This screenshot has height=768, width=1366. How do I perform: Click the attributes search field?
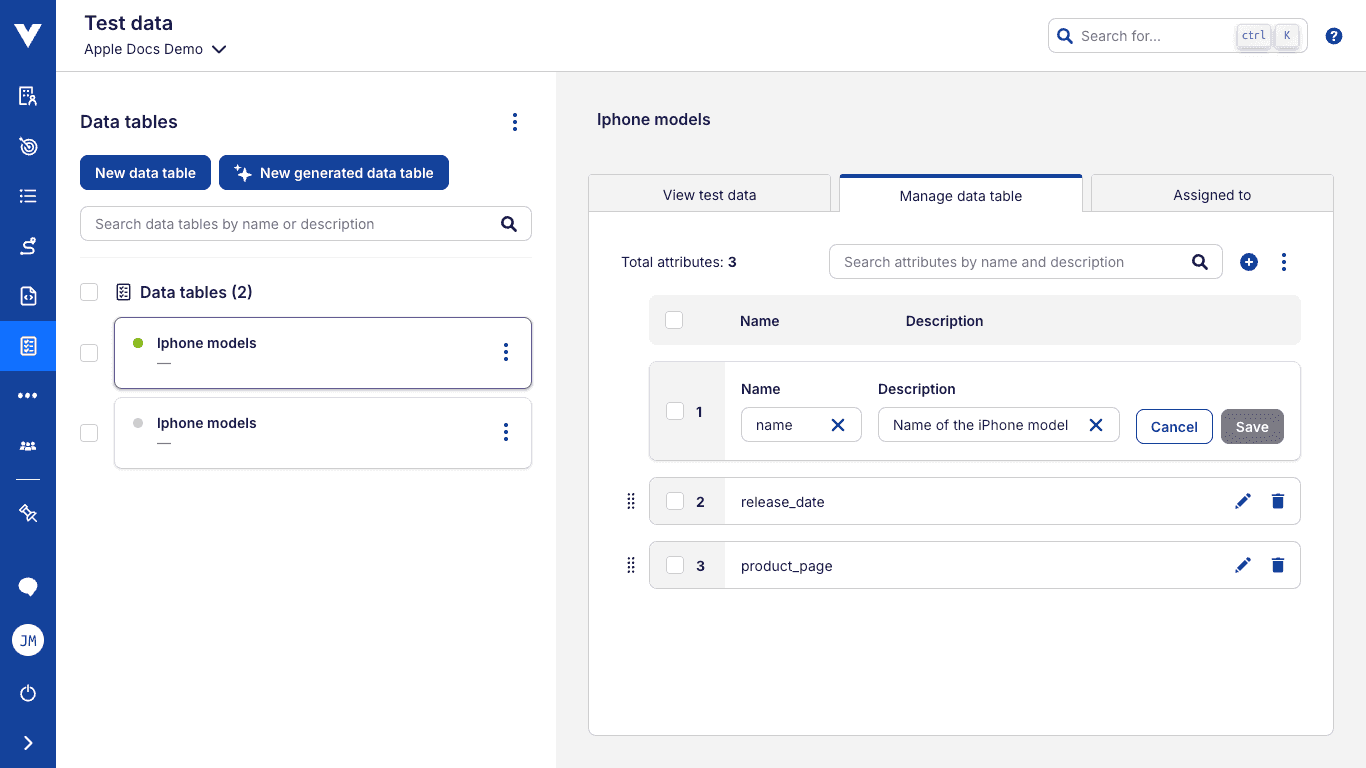coord(1010,261)
